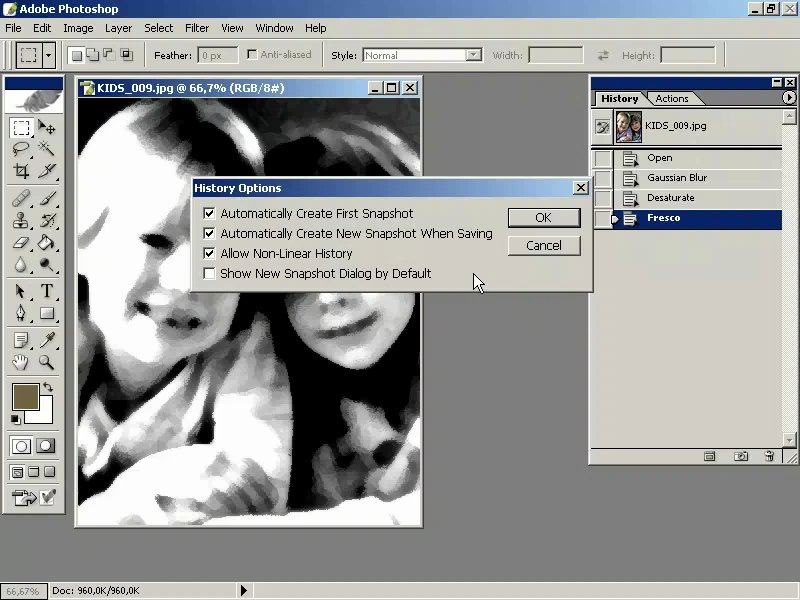800x600 pixels.
Task: Set history brush source to Open state
Action: coord(603,158)
